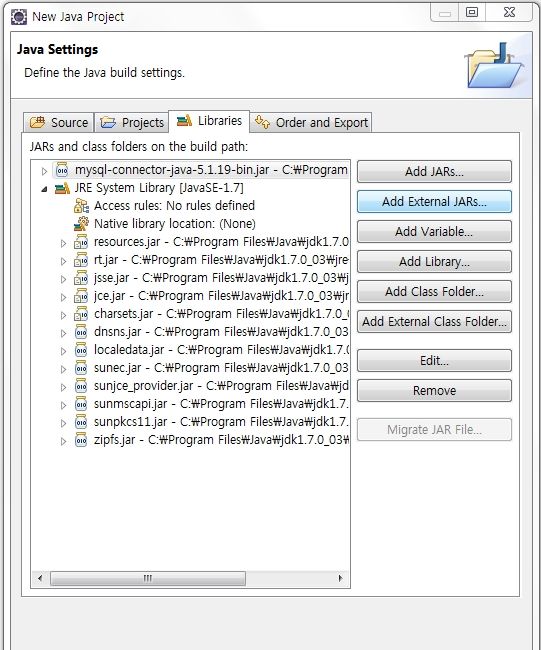
Task: Select 'Native library location: (None)'
Action: pyautogui.click(x=175, y=224)
